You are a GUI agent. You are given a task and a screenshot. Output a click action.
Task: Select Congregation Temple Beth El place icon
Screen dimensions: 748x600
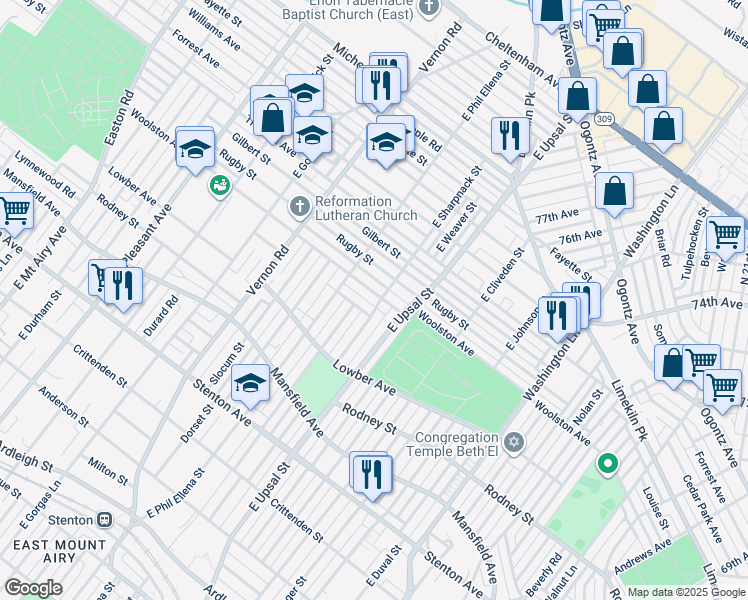(x=514, y=443)
